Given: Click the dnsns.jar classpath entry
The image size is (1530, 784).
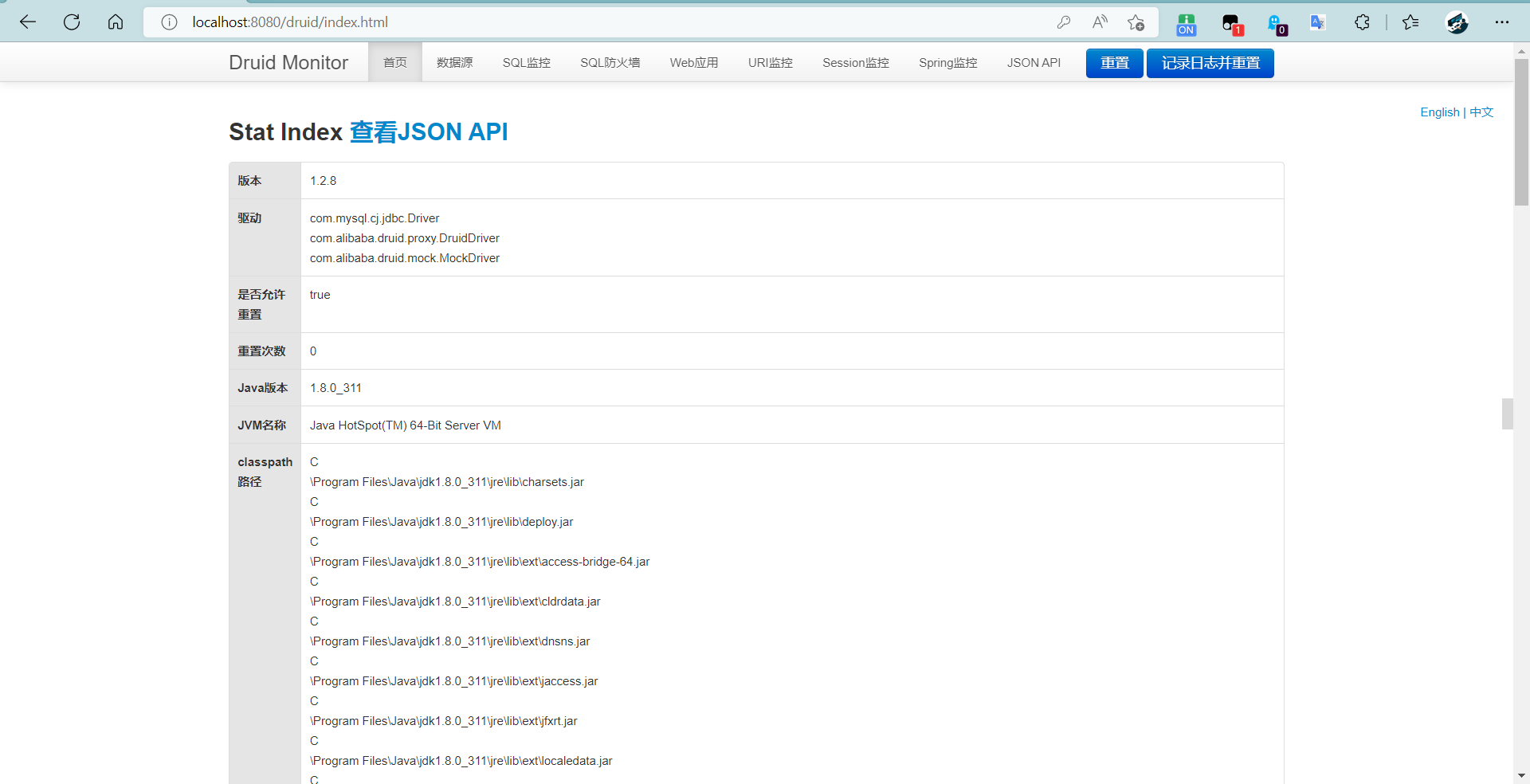Looking at the screenshot, I should pyautogui.click(x=450, y=641).
